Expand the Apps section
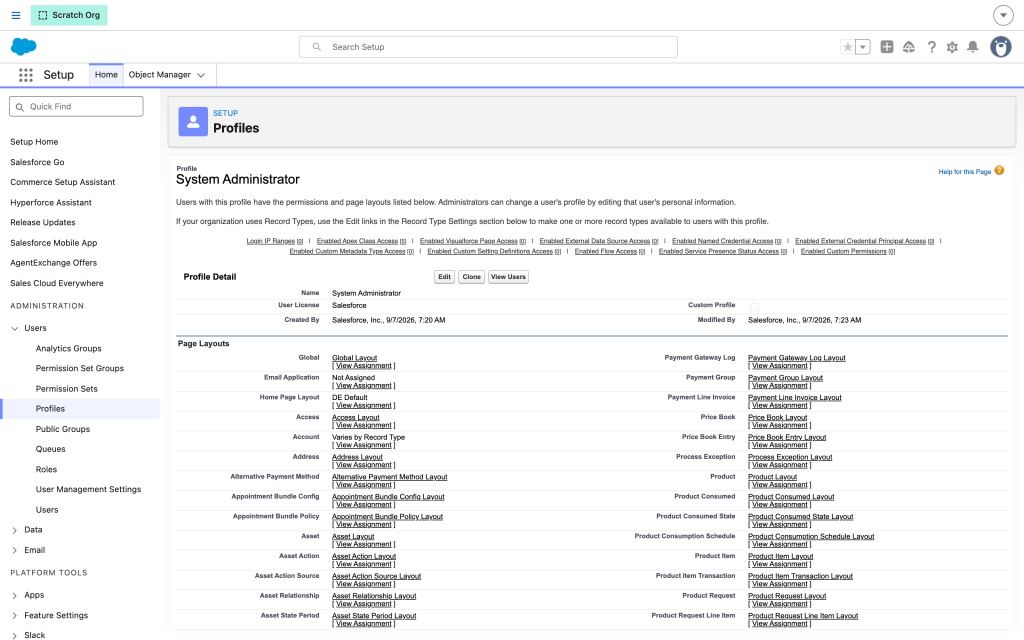Image resolution: width=1024 pixels, height=640 pixels. point(14,596)
